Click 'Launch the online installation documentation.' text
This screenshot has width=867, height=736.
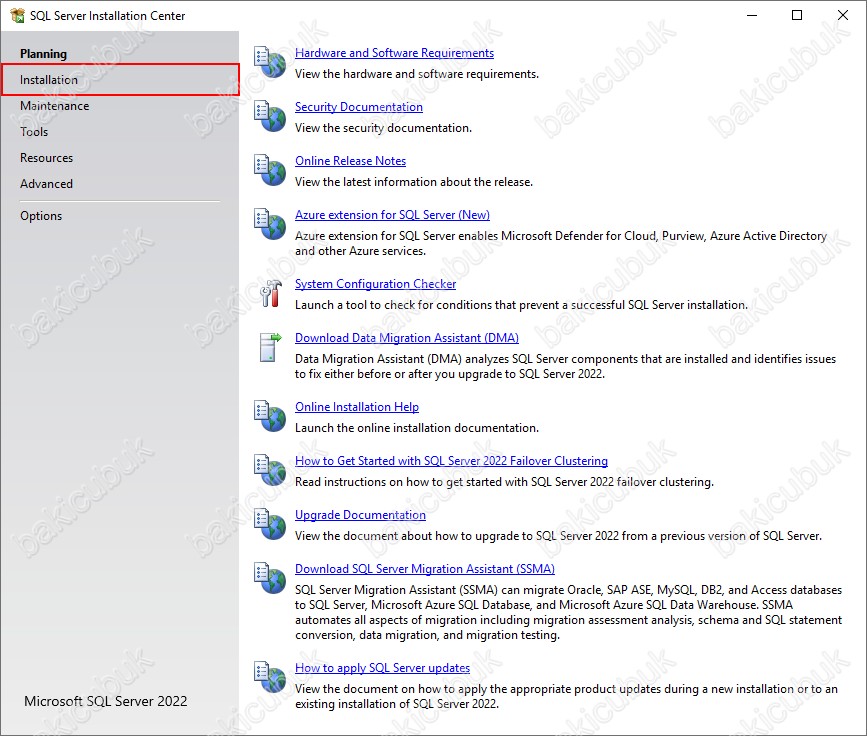416,427
